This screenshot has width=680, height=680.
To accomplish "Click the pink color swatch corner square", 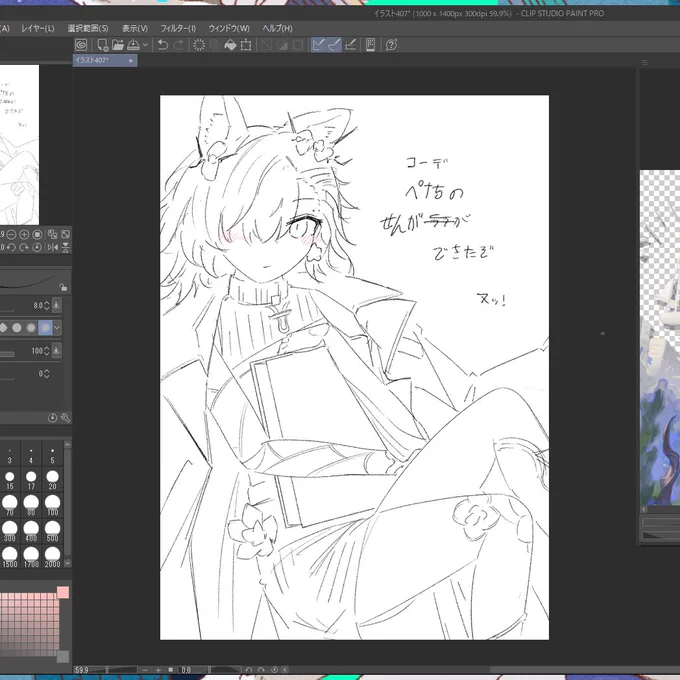I will pos(63,592).
